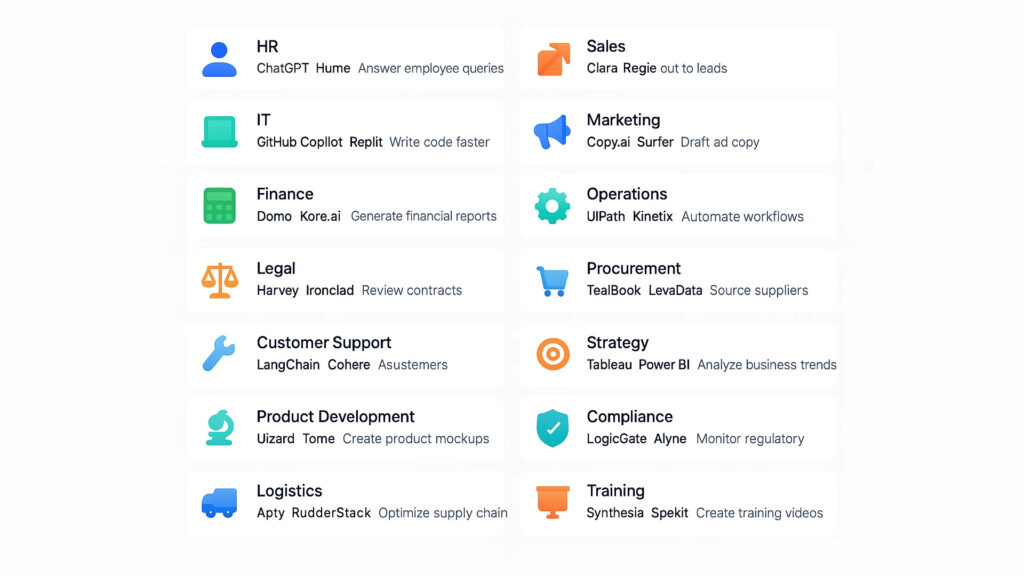
Task: Click the shopping cart Procurement icon
Action: coord(552,281)
